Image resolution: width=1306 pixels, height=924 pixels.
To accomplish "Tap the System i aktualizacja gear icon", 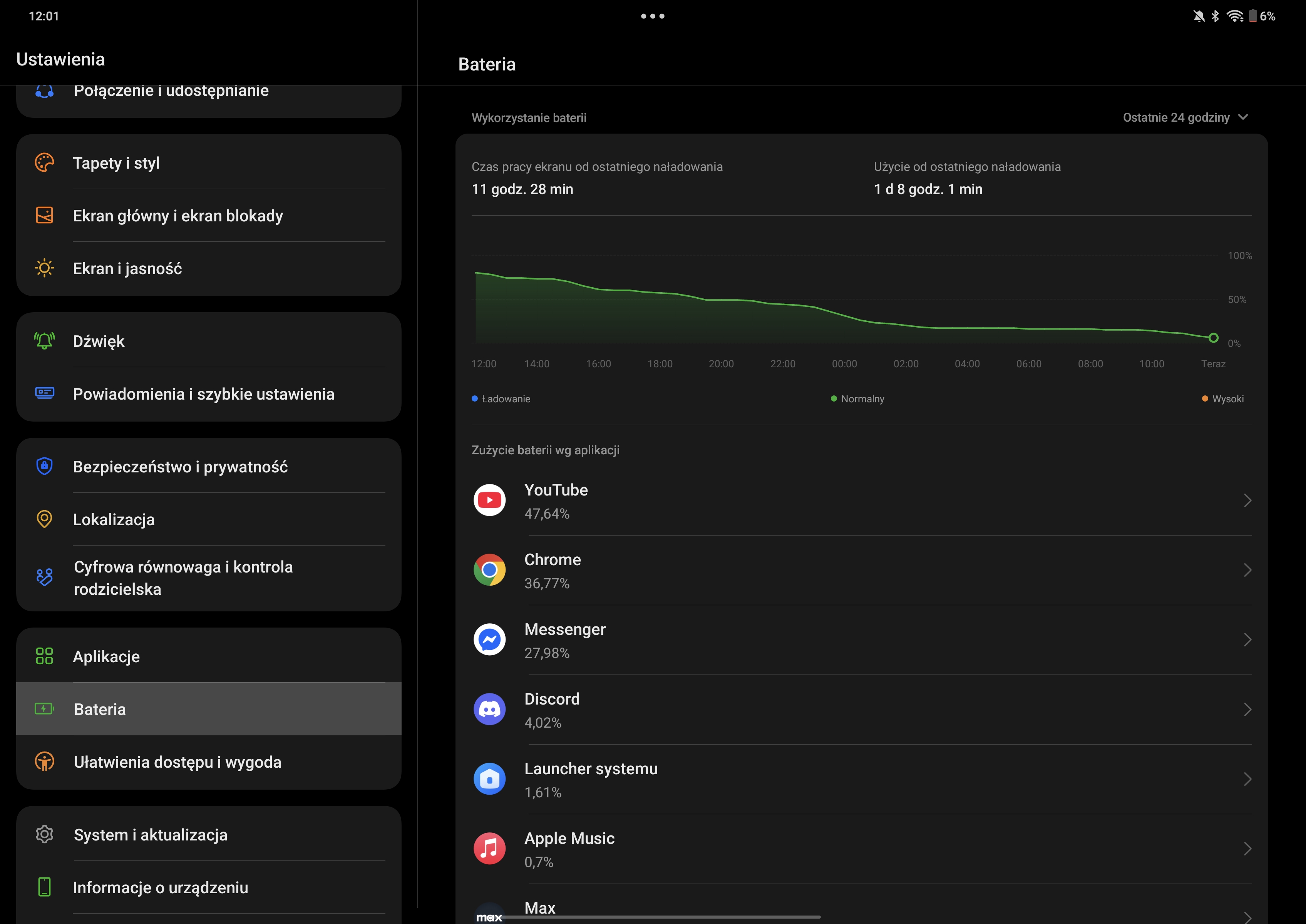I will pos(44,834).
